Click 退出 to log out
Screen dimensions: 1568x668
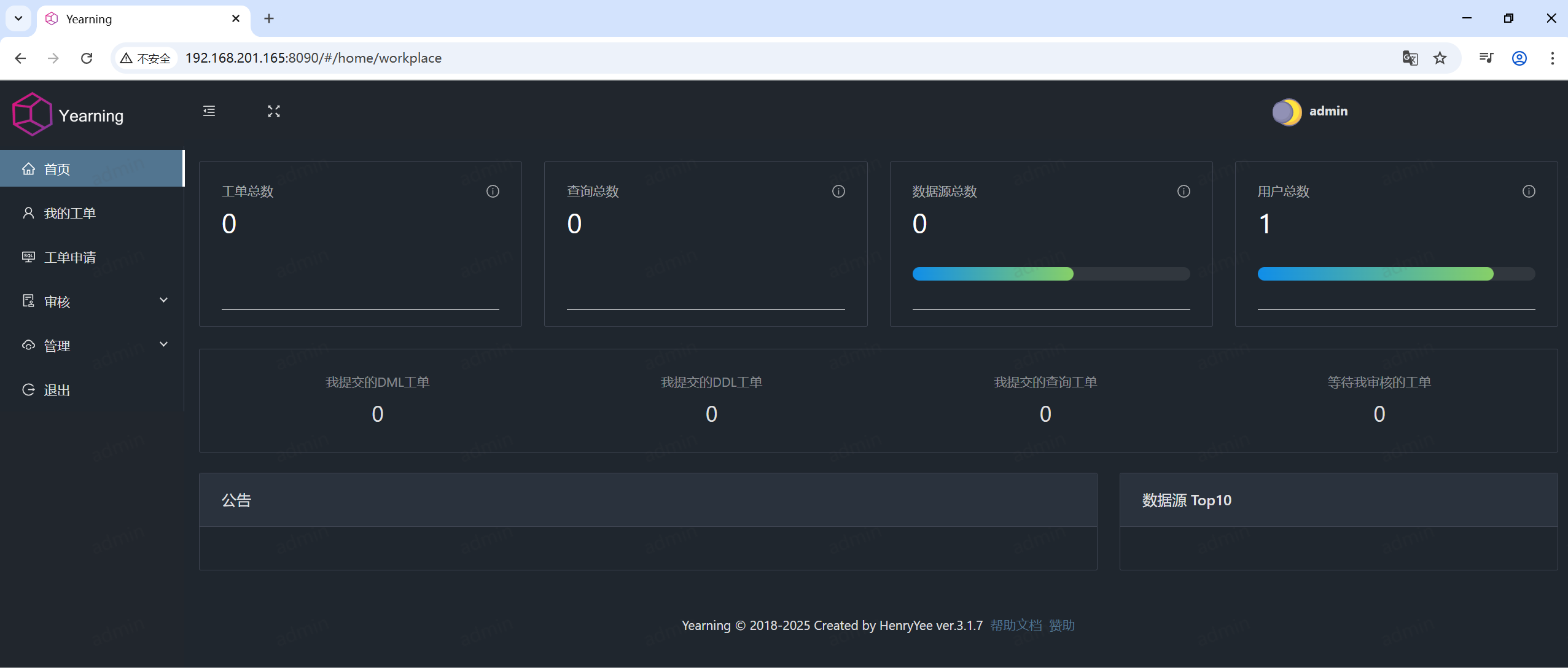(57, 390)
